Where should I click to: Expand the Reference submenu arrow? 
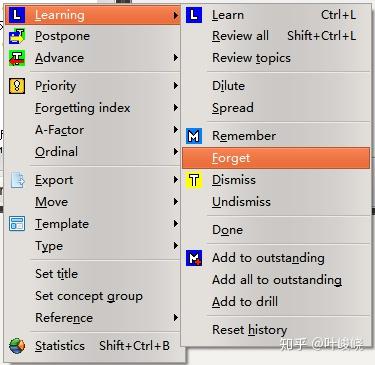coord(176,318)
